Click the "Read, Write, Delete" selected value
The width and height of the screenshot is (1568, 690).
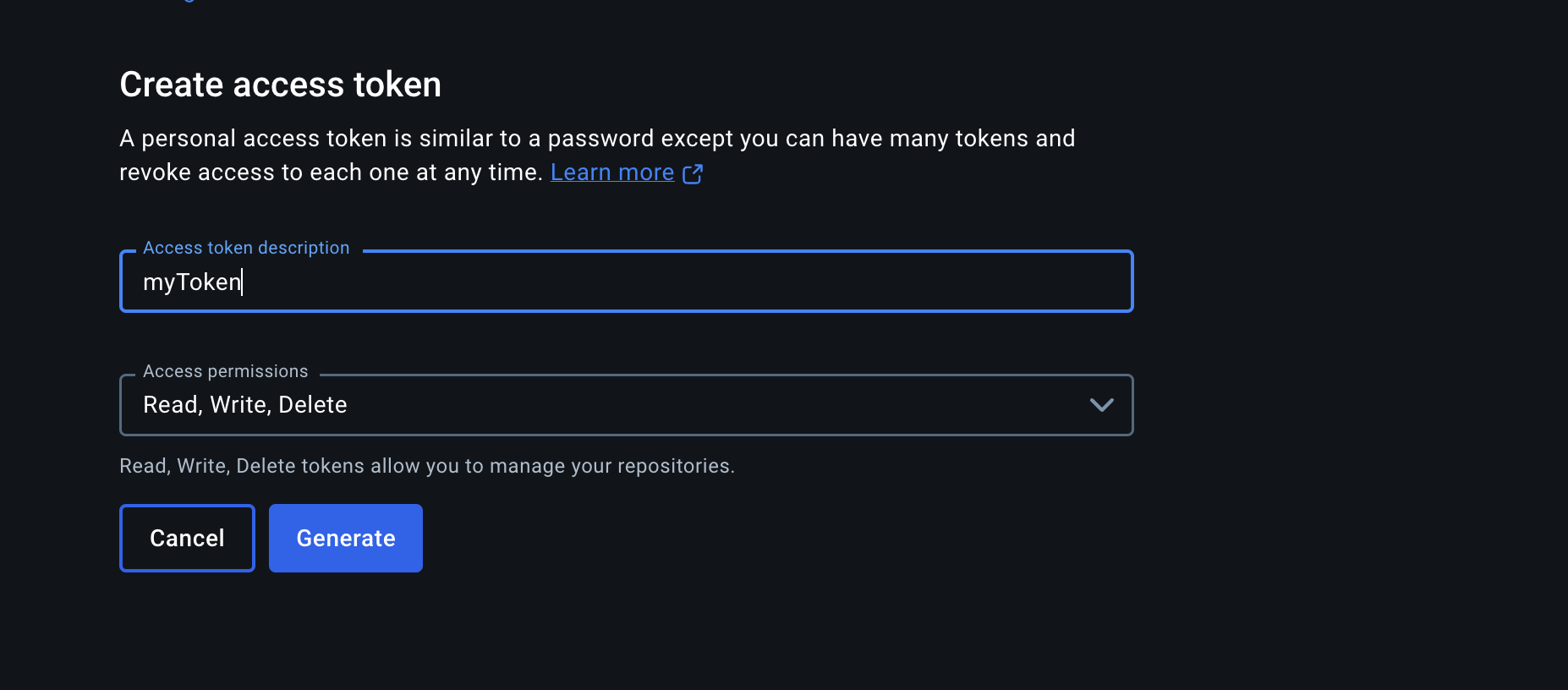245,405
